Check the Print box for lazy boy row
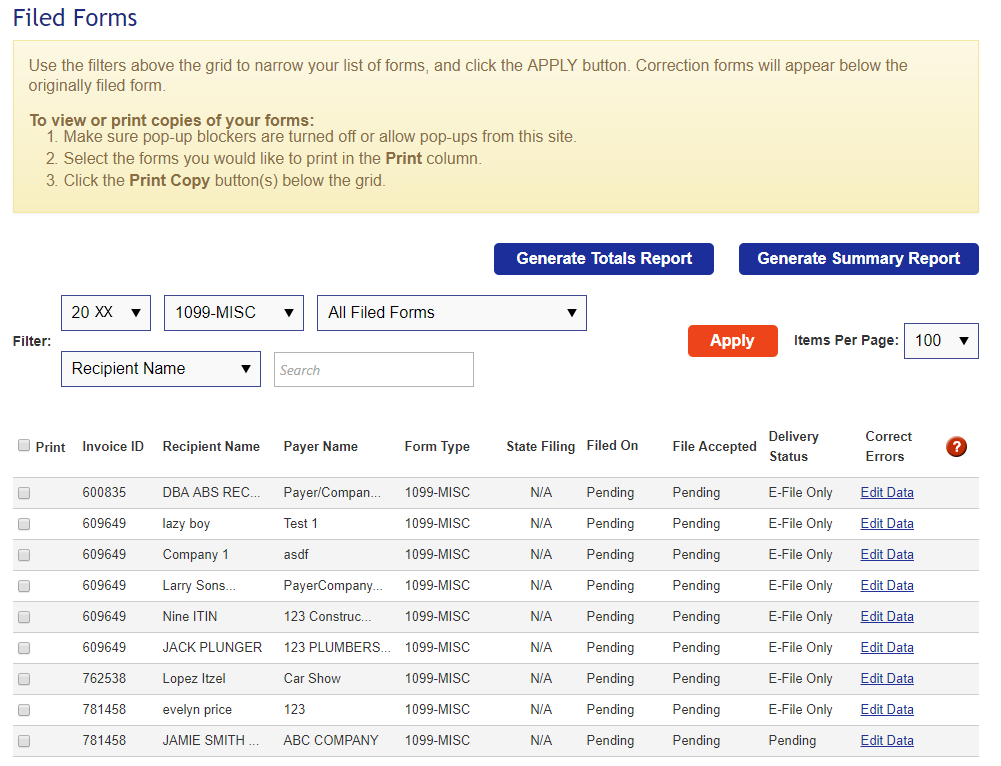Screen dimensions: 1001x766 pyautogui.click(x=24, y=524)
